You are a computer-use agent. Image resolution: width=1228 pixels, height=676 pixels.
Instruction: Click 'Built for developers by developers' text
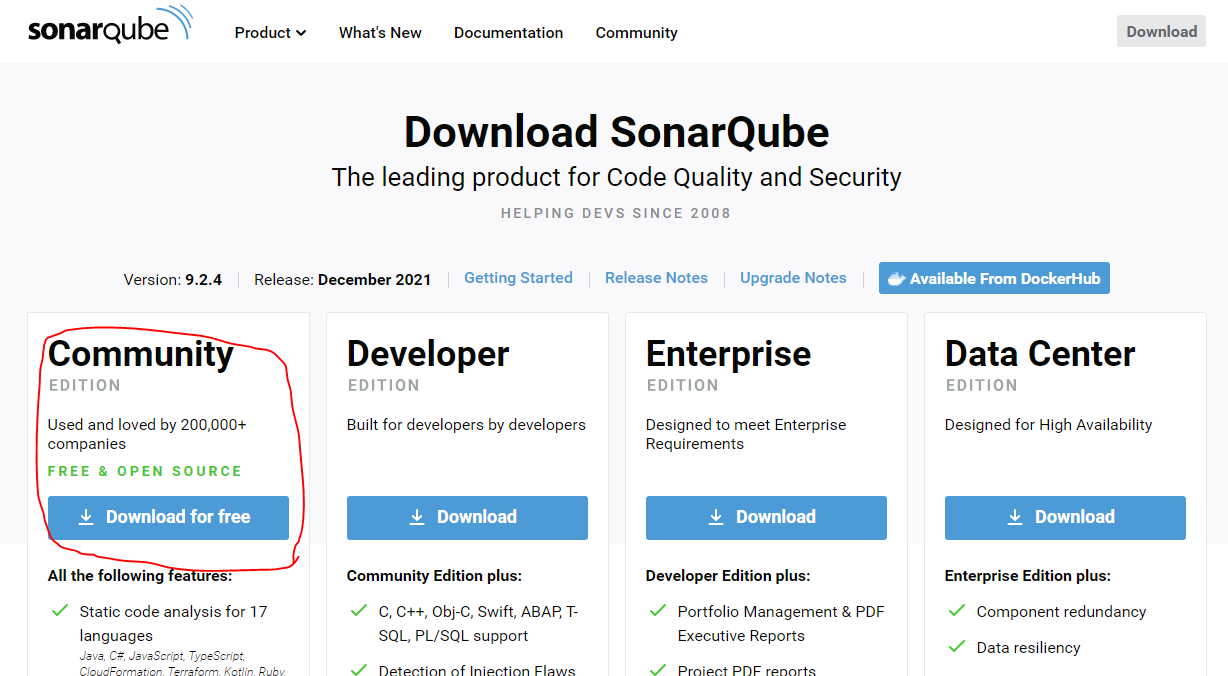point(466,425)
